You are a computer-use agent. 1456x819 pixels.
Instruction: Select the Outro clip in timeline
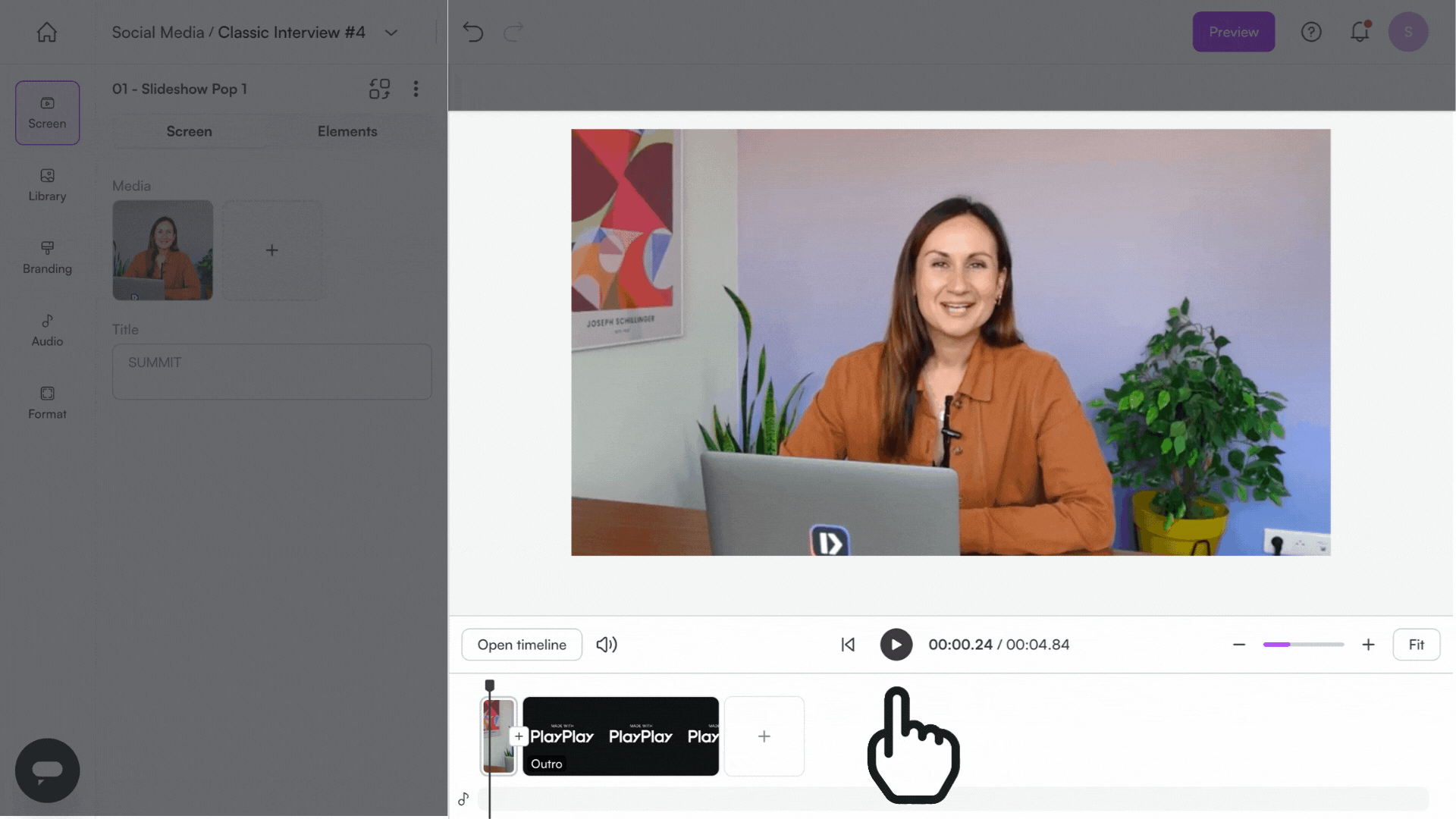(620, 736)
